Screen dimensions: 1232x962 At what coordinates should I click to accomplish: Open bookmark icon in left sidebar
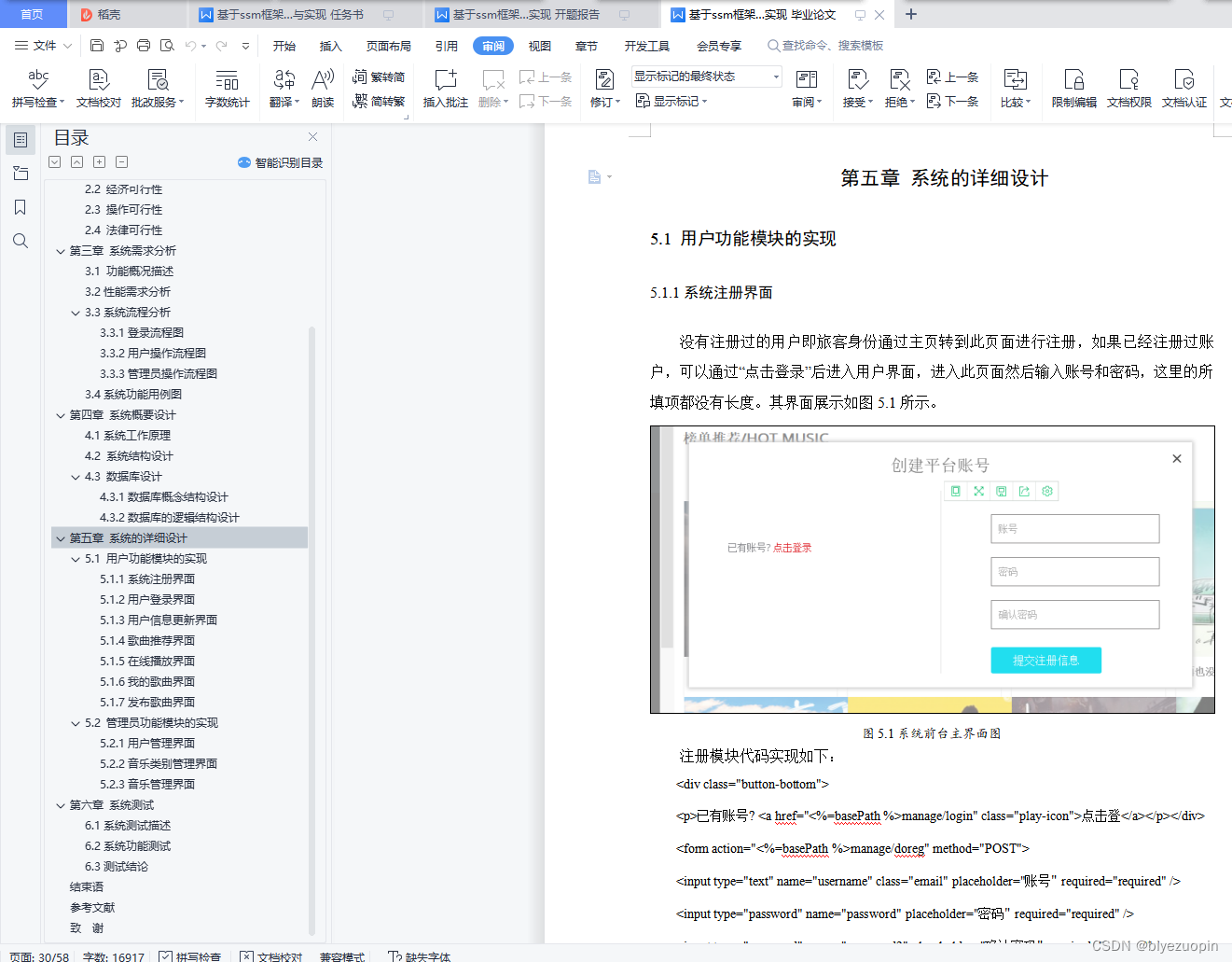pos(21,207)
